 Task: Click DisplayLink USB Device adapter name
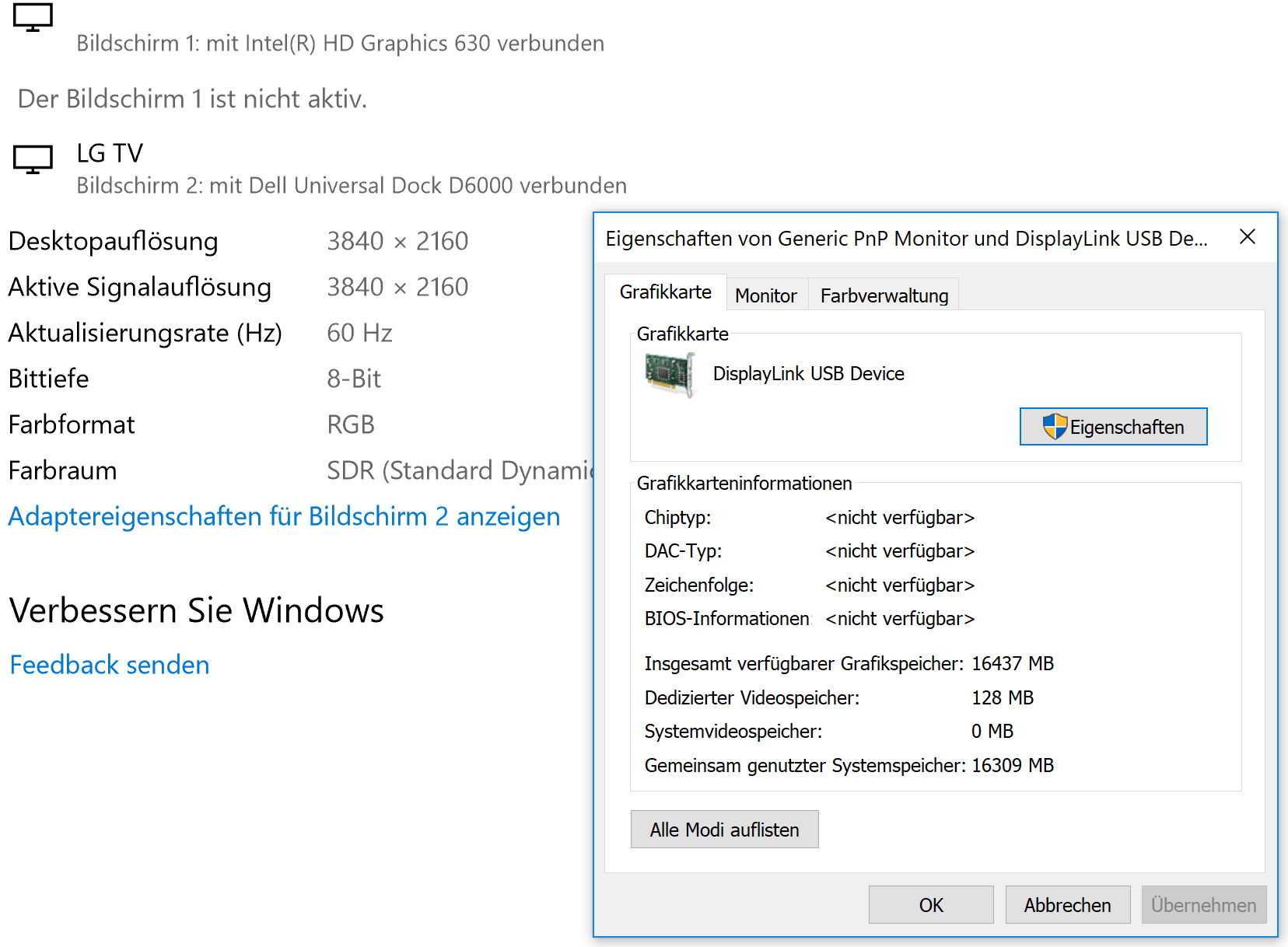(809, 374)
